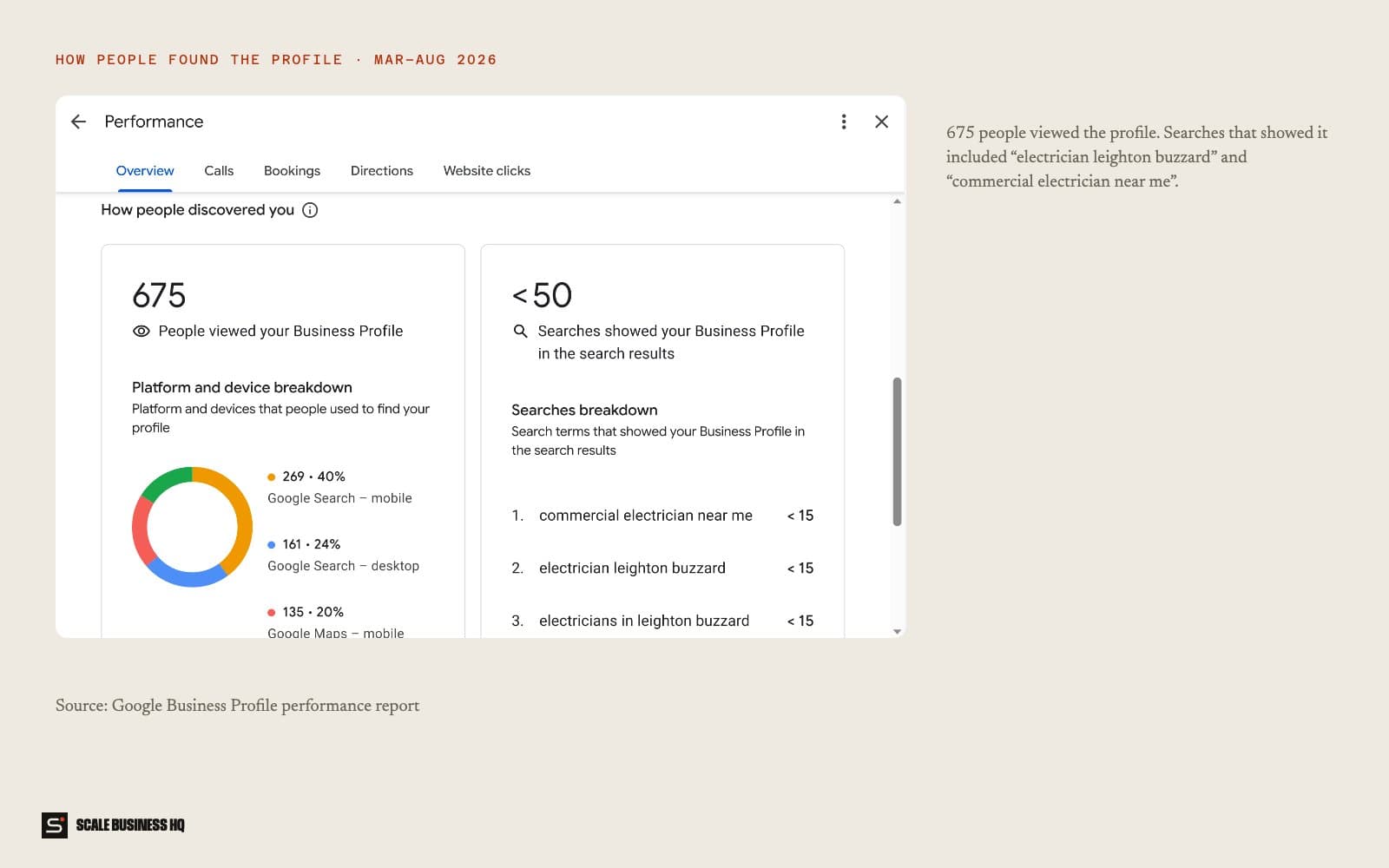Click the '135 · 20%' value
1389x868 pixels.
[313, 612]
